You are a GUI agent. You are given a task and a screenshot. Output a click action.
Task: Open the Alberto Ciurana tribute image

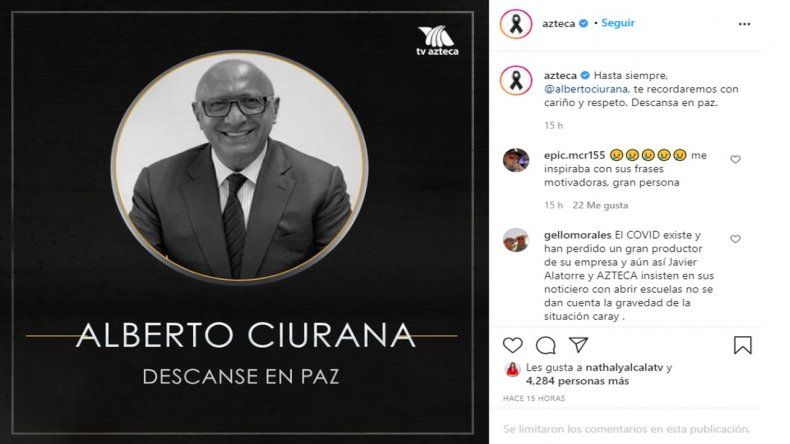point(243,222)
